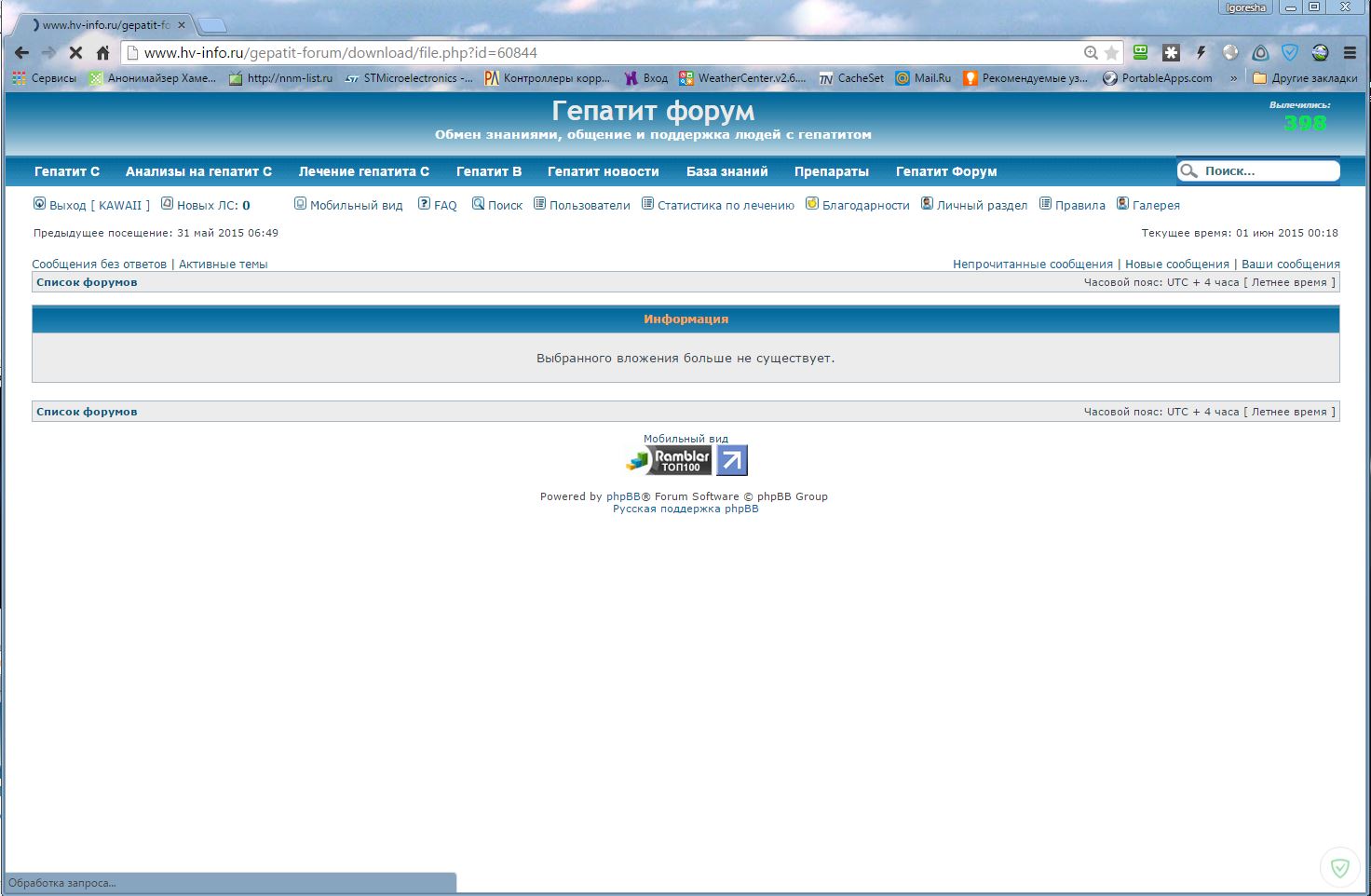This screenshot has width=1371, height=896.
Task: Click the zoom magnifier in address bar
Action: [1091, 53]
